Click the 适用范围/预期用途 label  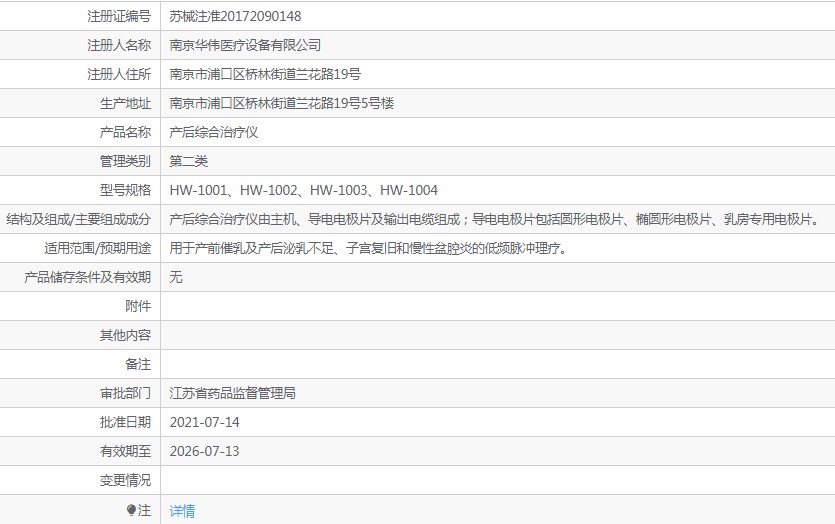coord(98,248)
